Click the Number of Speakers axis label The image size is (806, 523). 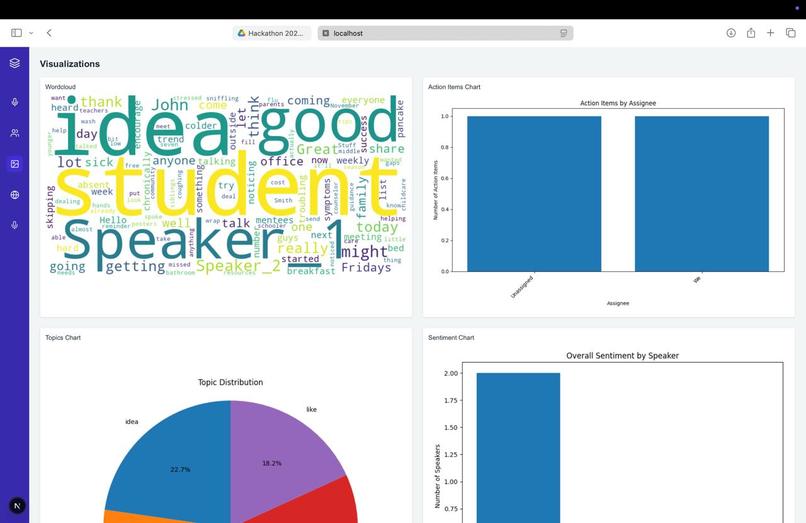click(437, 476)
